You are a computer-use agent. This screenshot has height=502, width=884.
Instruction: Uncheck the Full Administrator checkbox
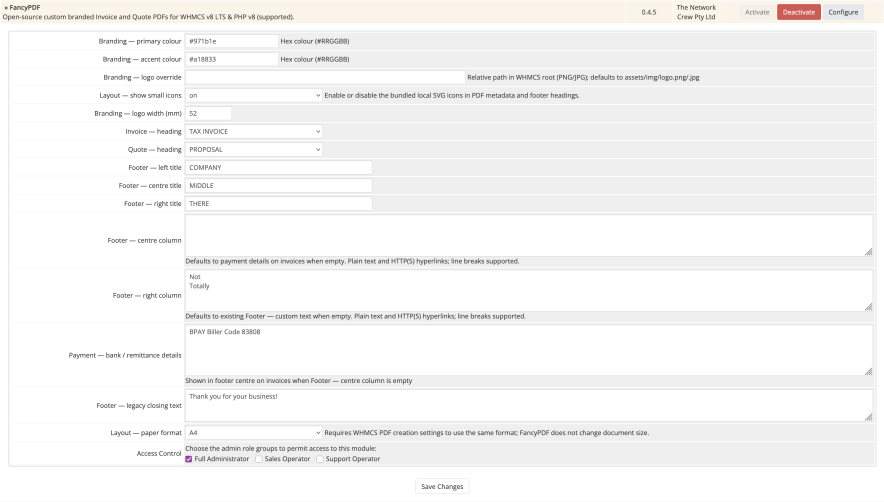coord(189,459)
